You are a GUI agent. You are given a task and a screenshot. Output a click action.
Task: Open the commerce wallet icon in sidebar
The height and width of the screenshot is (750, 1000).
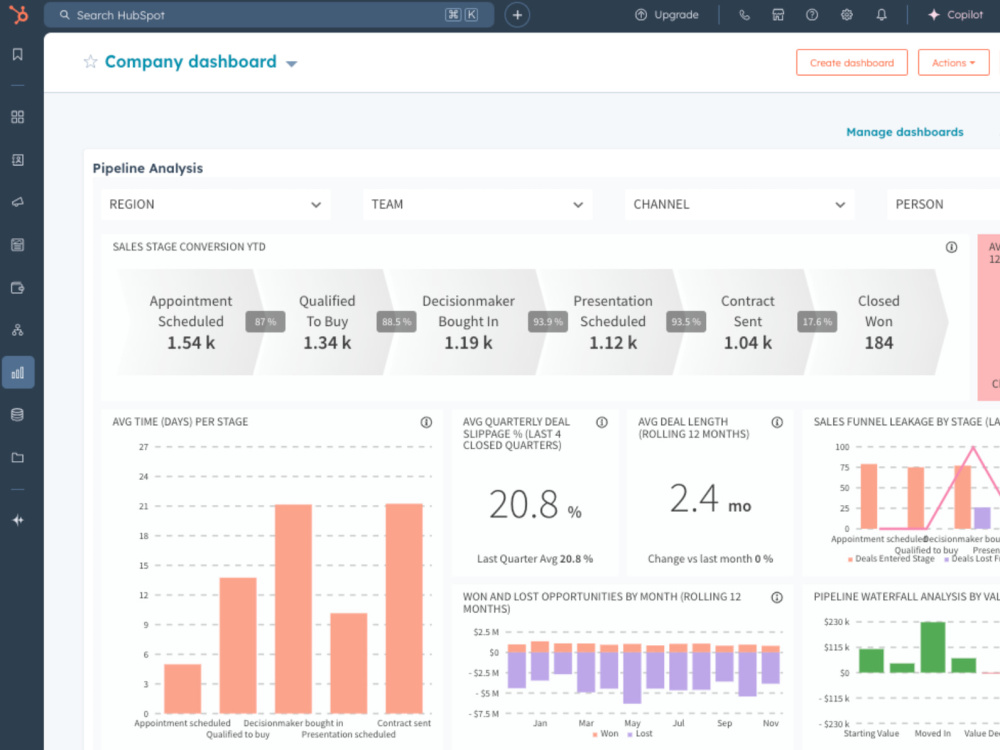click(x=18, y=288)
